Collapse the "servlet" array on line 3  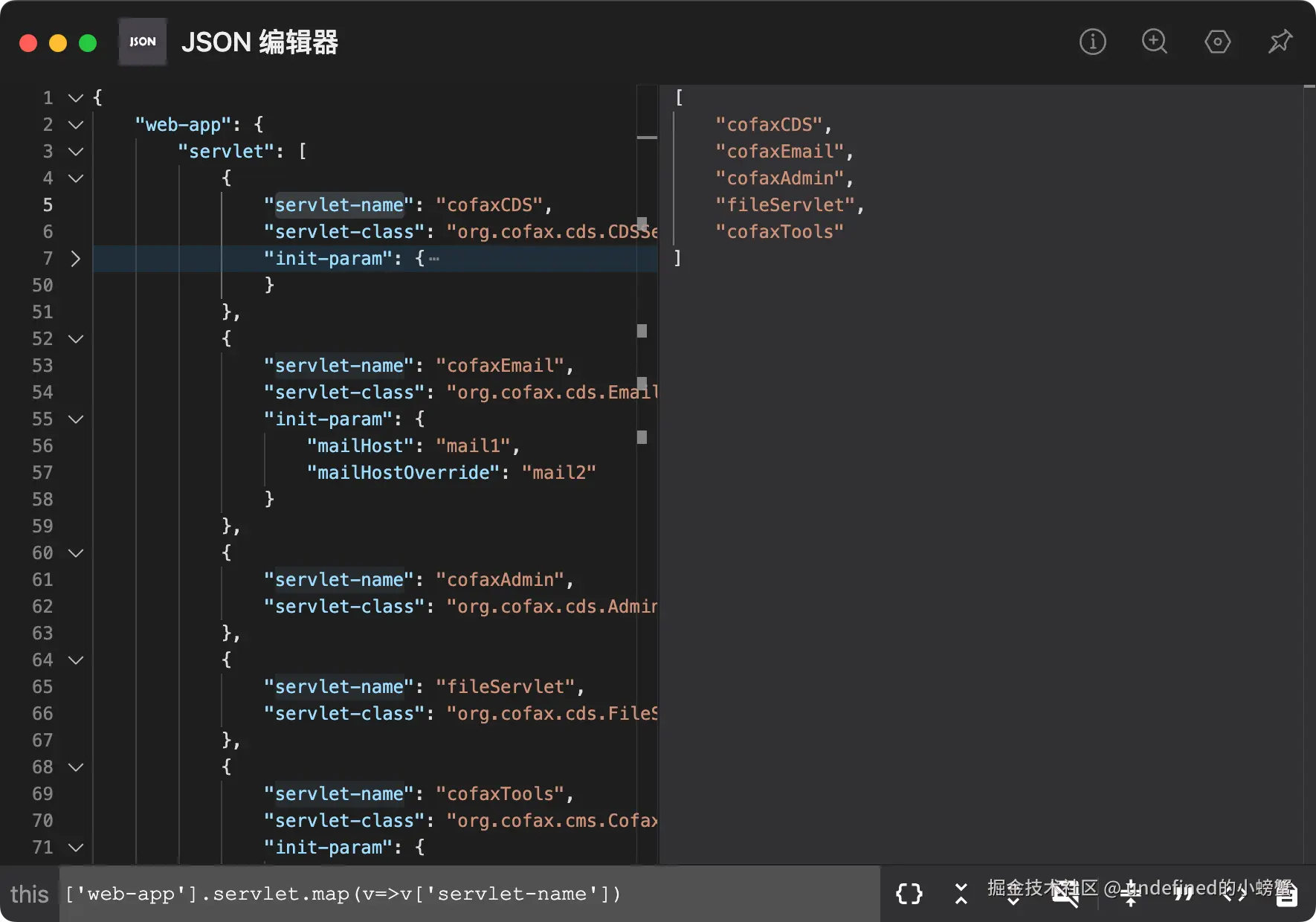point(75,151)
